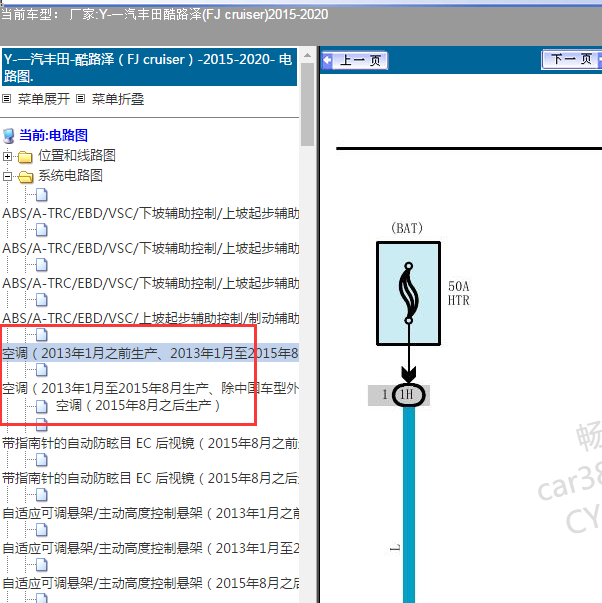The height and width of the screenshot is (603, 602).
Task: Expand the 位置和线路图 folder node
Action: (7, 157)
